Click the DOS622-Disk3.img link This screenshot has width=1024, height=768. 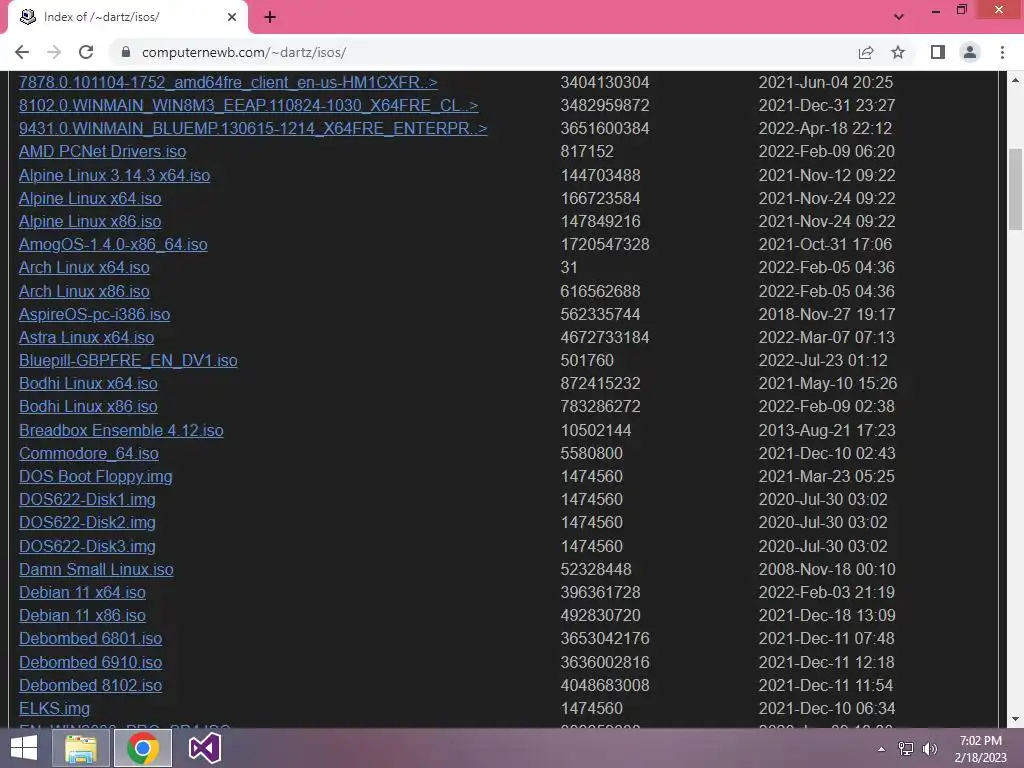click(88, 546)
